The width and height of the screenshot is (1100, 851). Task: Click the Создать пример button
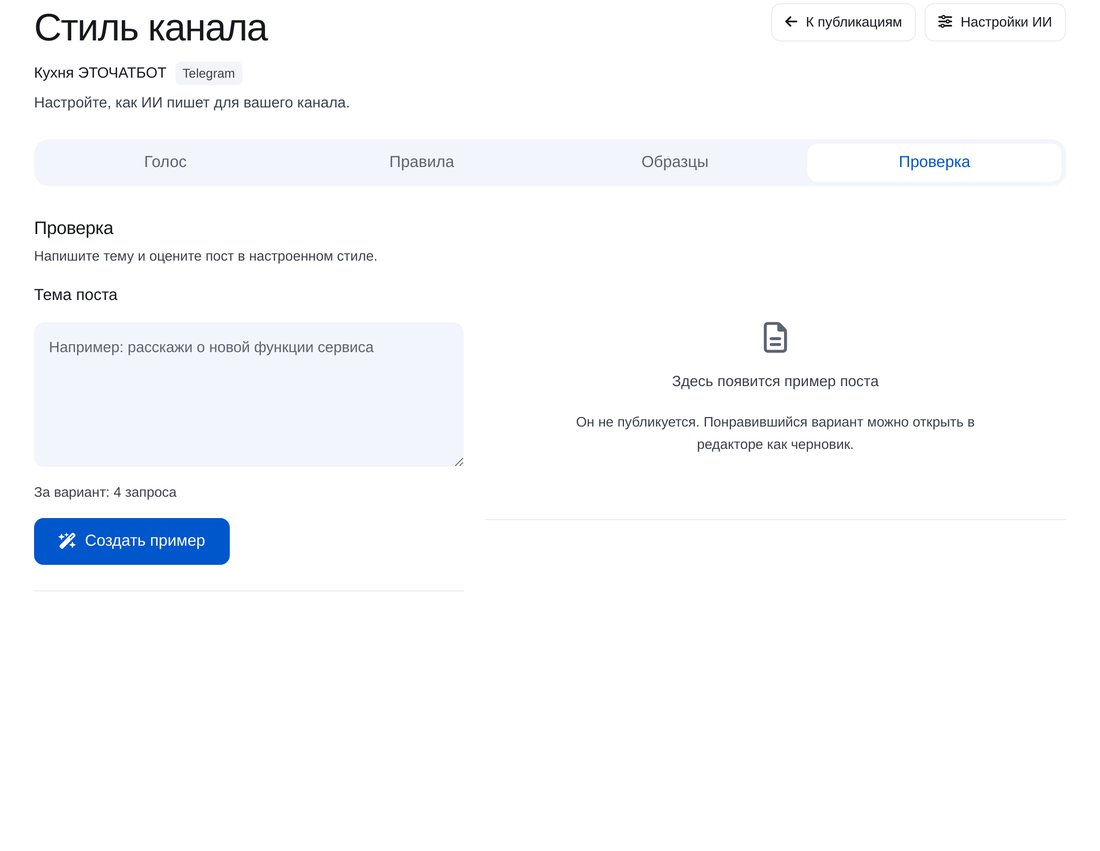click(x=132, y=541)
